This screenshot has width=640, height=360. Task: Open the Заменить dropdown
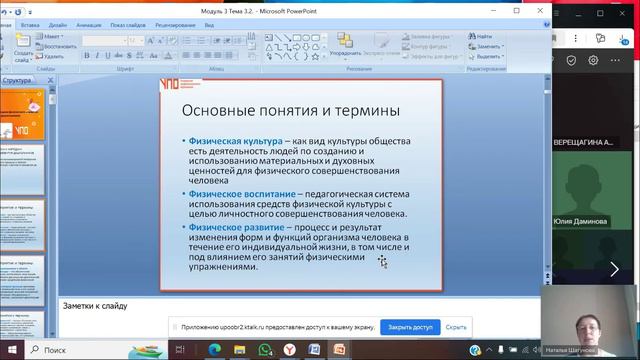[486, 47]
